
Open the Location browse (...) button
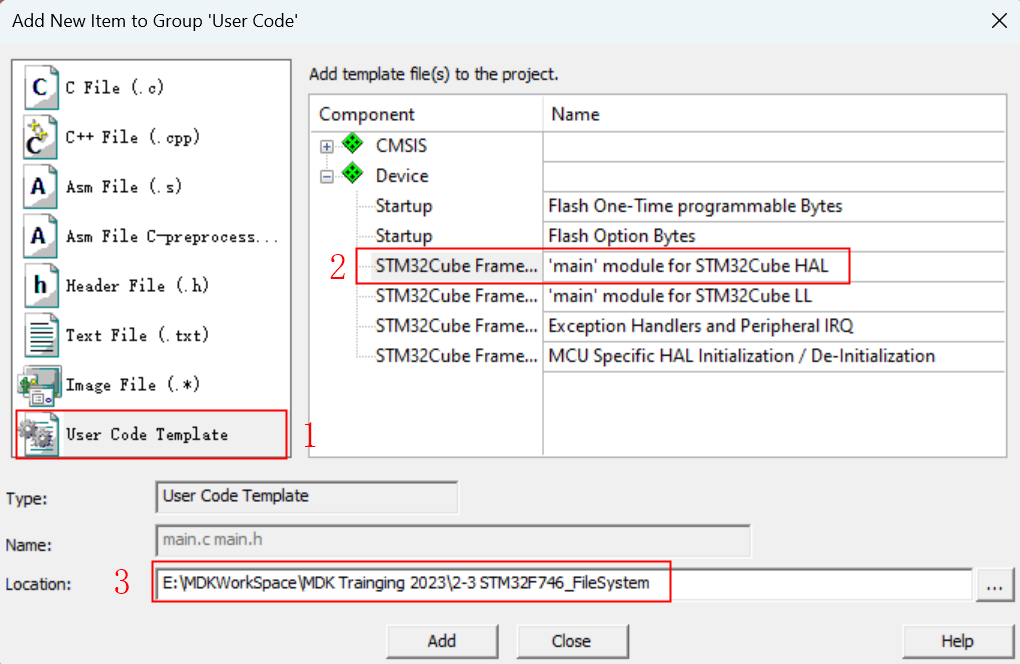(993, 585)
